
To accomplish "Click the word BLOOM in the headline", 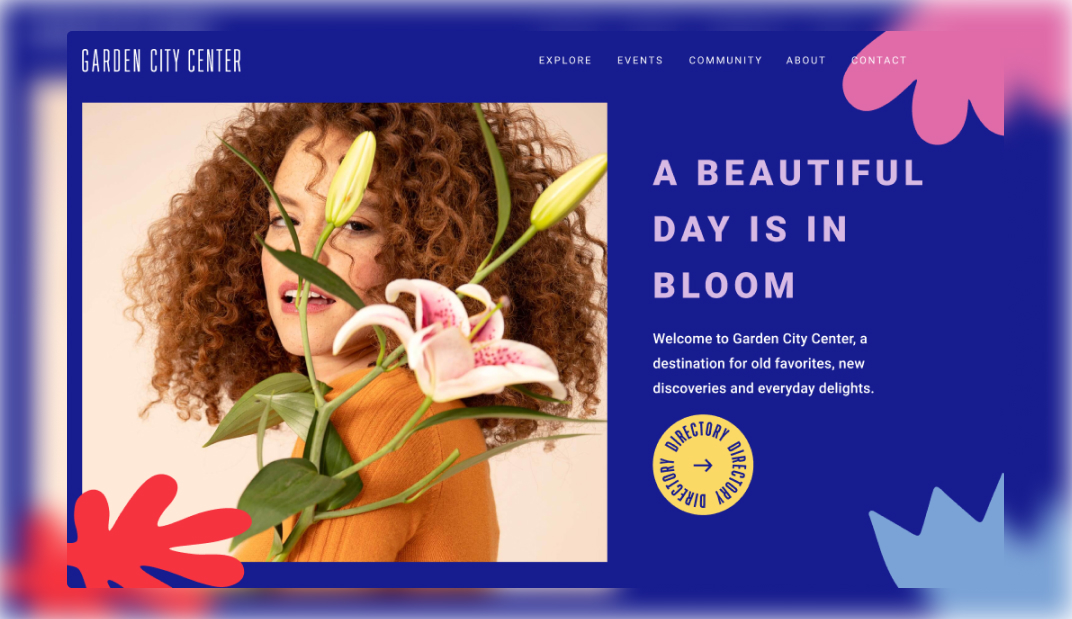I will (724, 285).
